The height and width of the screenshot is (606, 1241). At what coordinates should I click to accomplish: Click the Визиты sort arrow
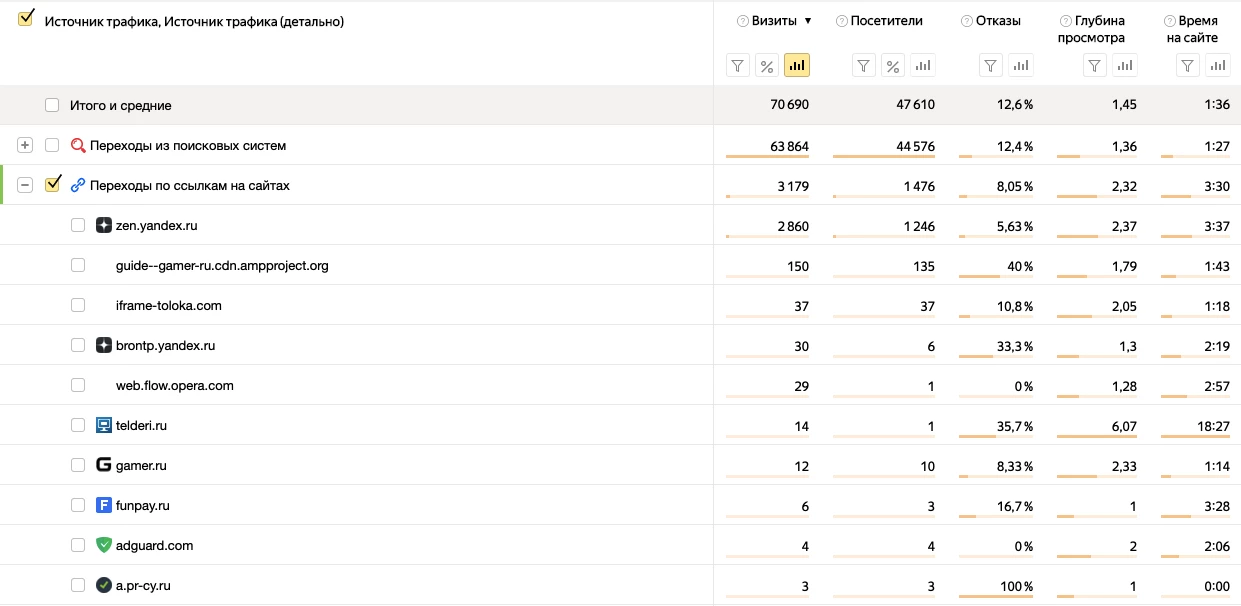tap(808, 21)
